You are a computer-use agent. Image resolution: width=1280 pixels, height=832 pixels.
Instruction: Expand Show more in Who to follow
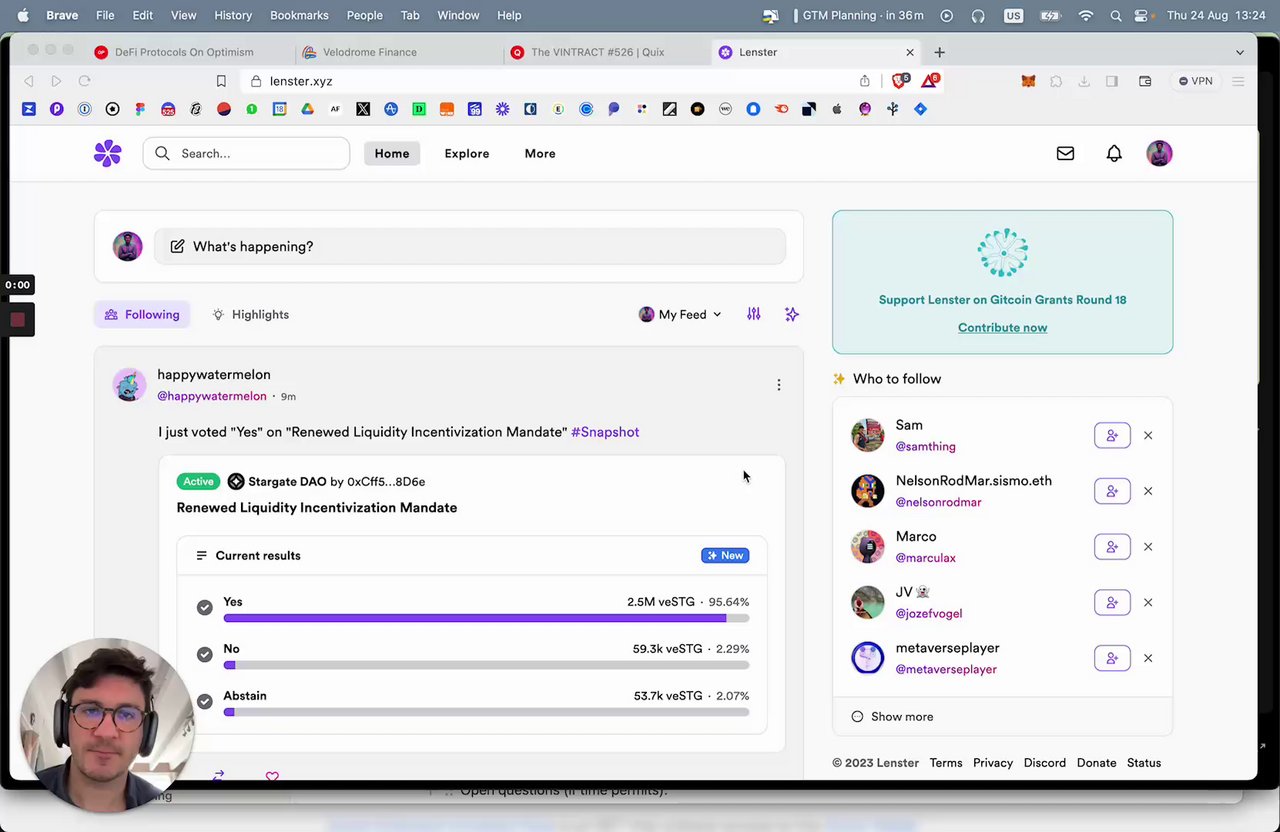coord(892,717)
